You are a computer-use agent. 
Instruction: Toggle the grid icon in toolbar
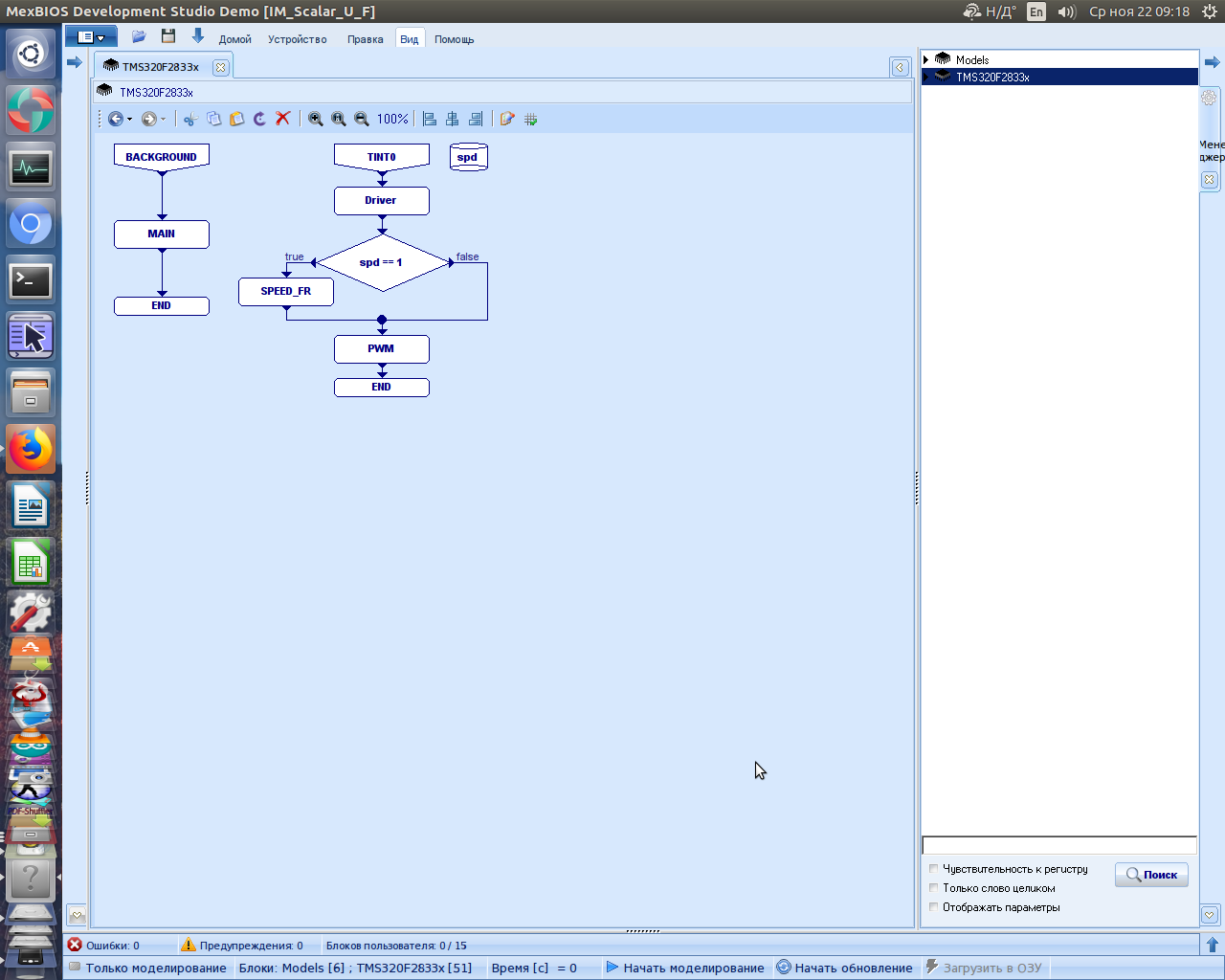point(531,119)
